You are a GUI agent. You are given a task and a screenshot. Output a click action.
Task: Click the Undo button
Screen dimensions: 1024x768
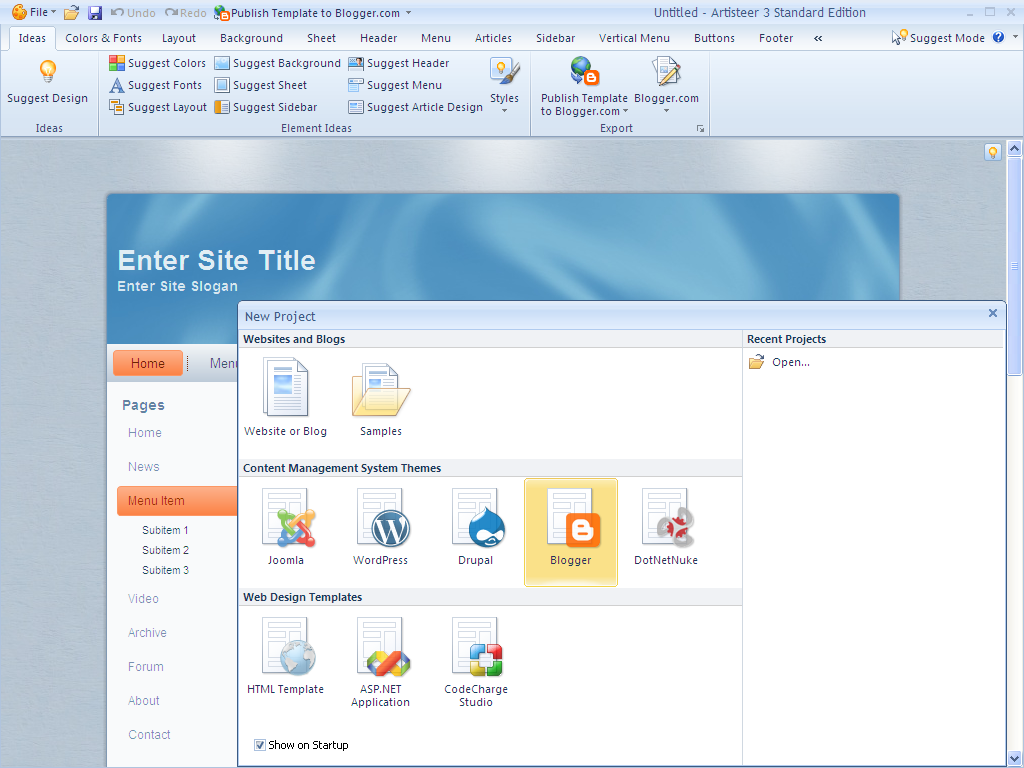click(x=133, y=12)
